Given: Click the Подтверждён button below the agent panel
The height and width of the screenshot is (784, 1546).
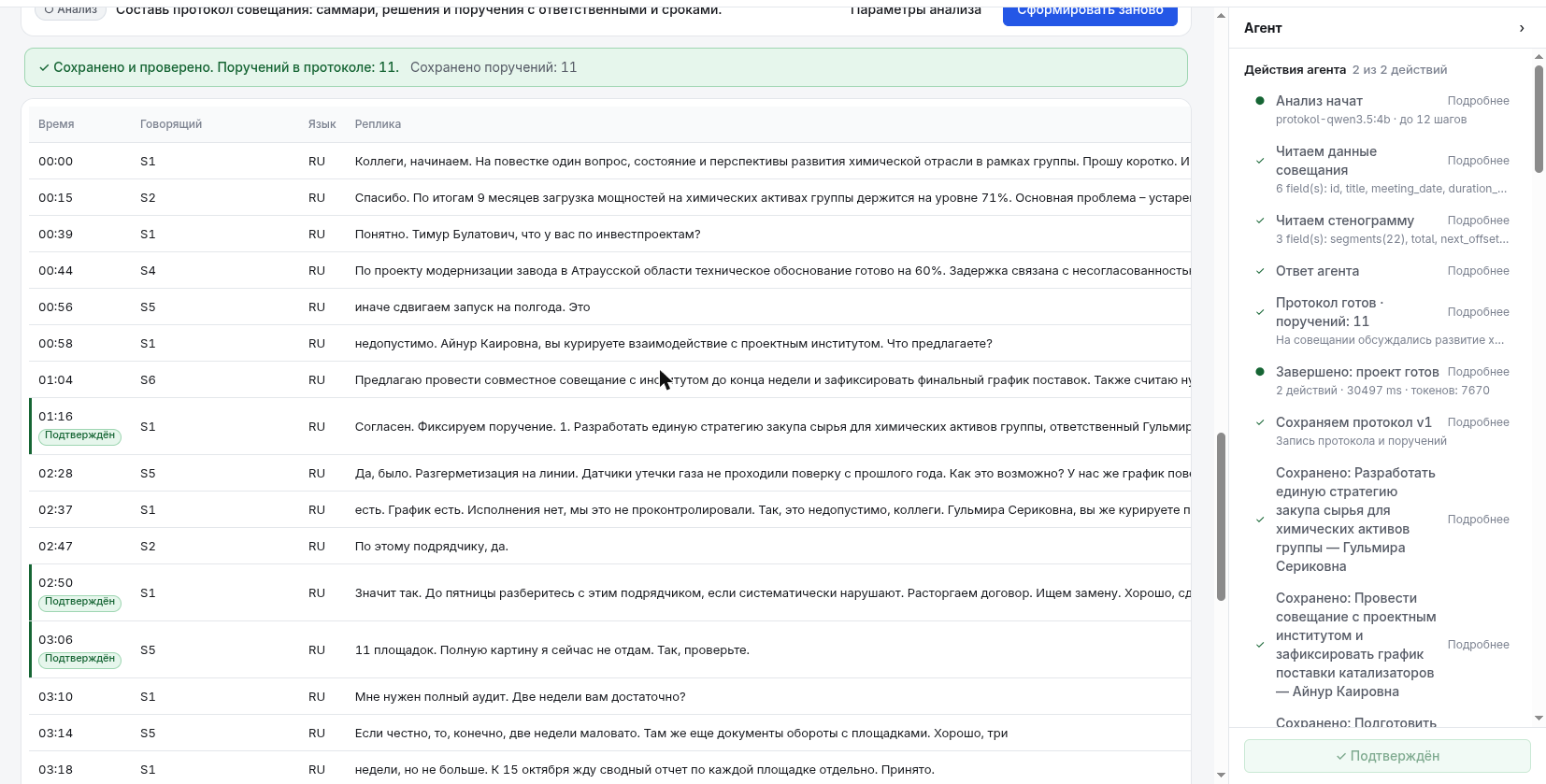Looking at the screenshot, I should (1387, 756).
